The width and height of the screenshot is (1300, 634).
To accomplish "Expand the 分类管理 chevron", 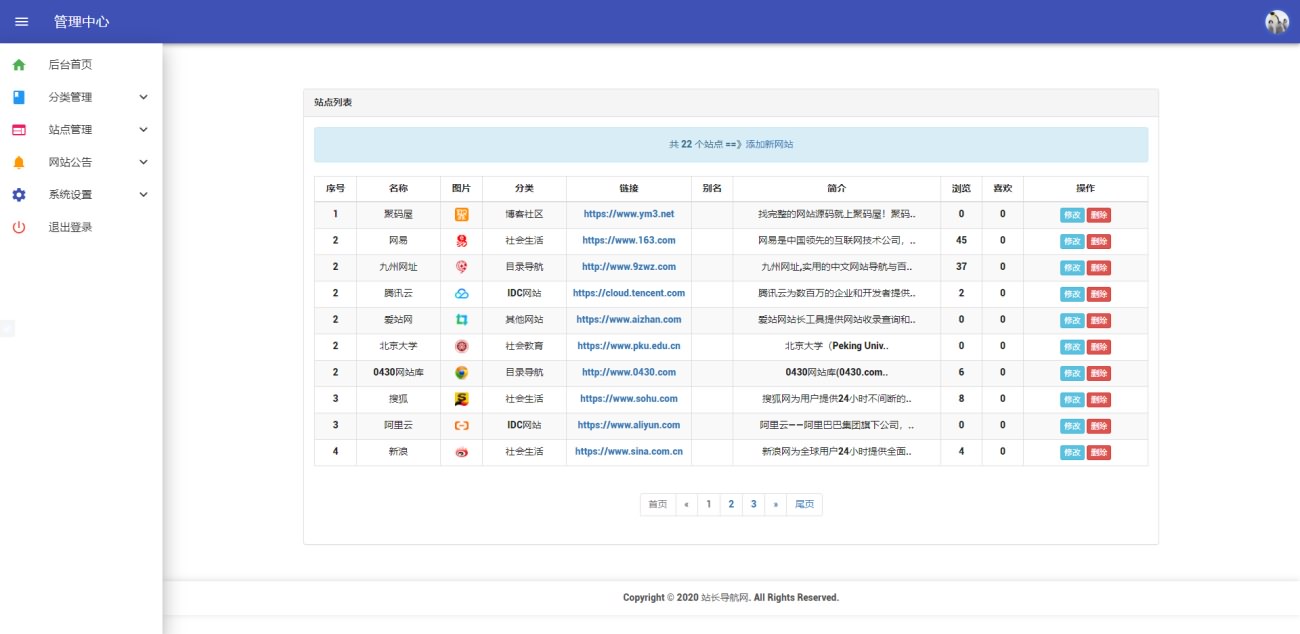I will click(143, 97).
